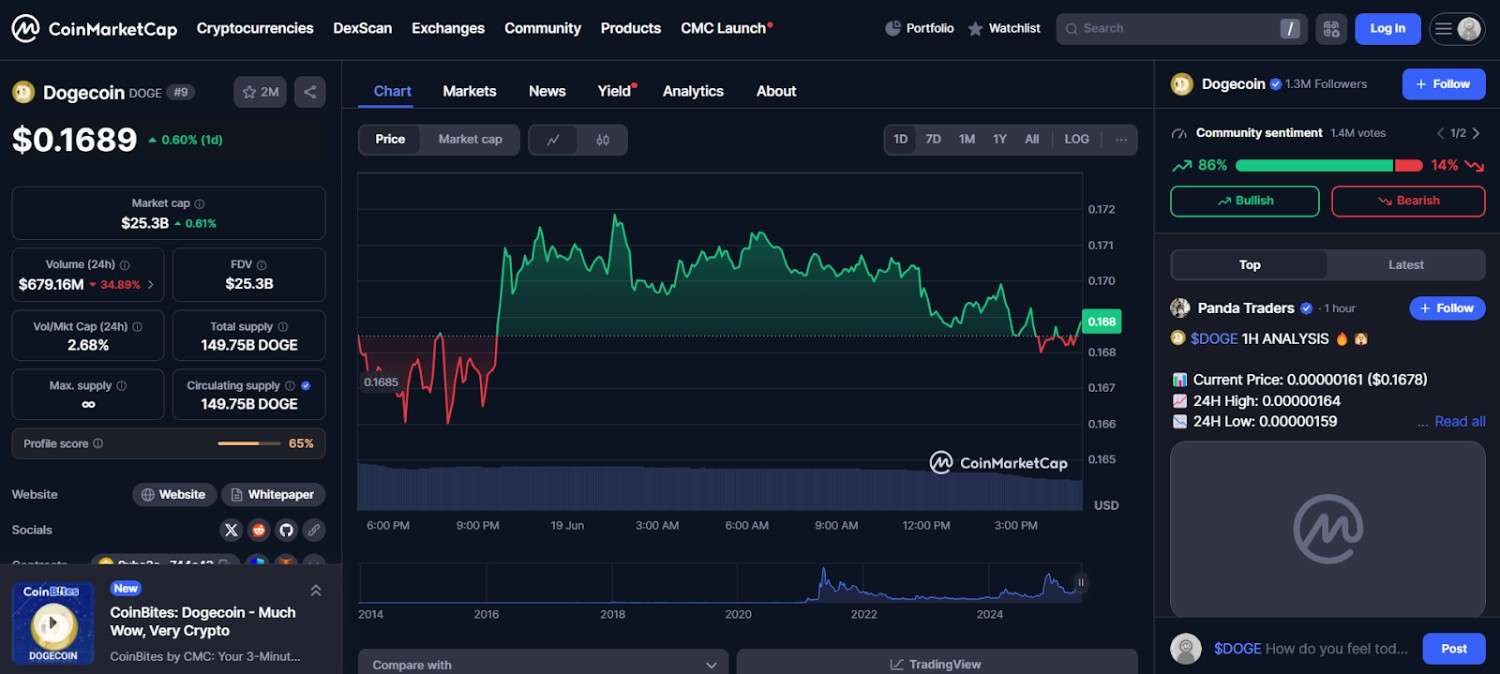The height and width of the screenshot is (674, 1500).
Task: Open the Latest posts tab
Action: (1405, 265)
